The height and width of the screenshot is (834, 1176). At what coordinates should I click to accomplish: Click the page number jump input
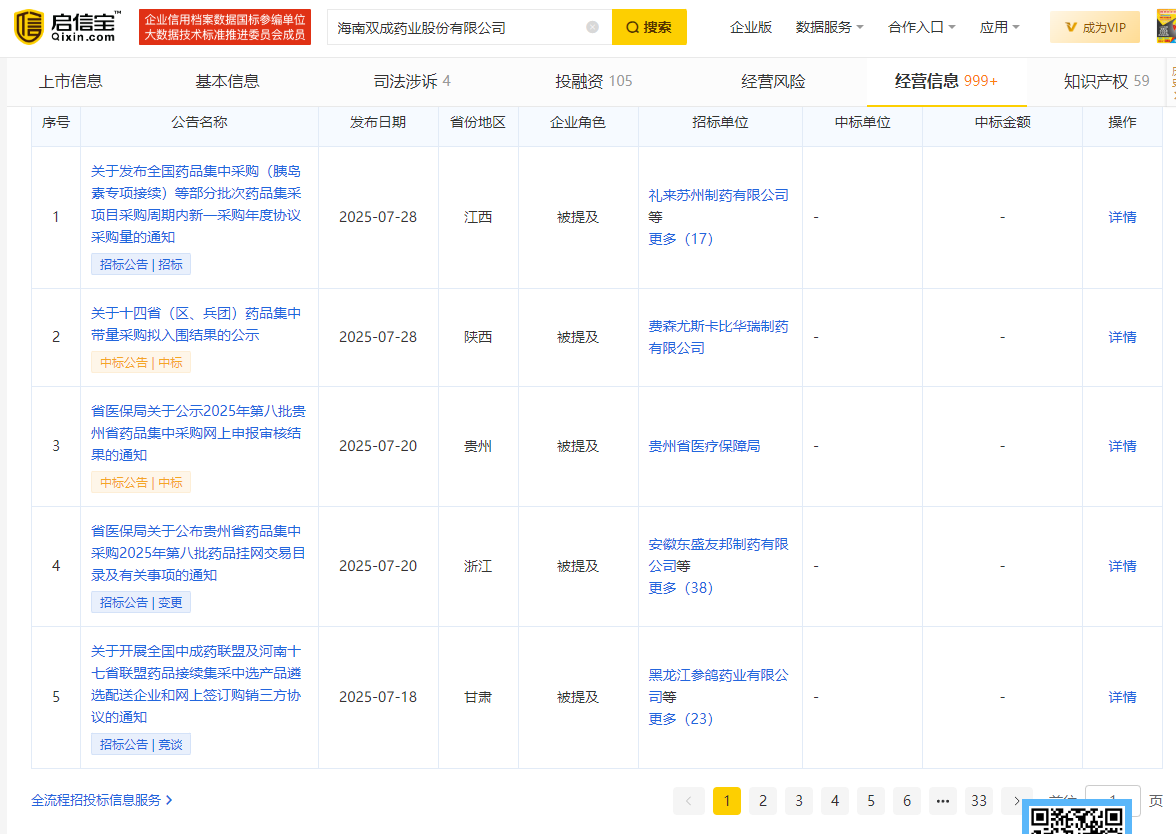click(1113, 800)
